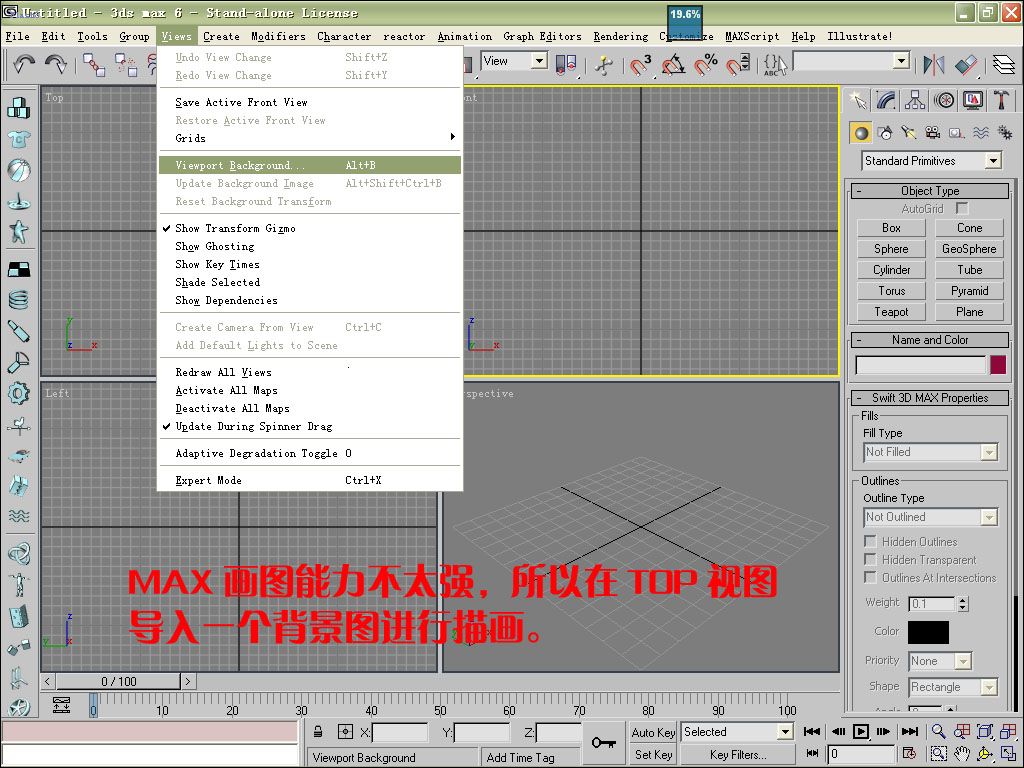Collapse the Object Type rollout
The height and width of the screenshot is (768, 1024).
[x=929, y=191]
